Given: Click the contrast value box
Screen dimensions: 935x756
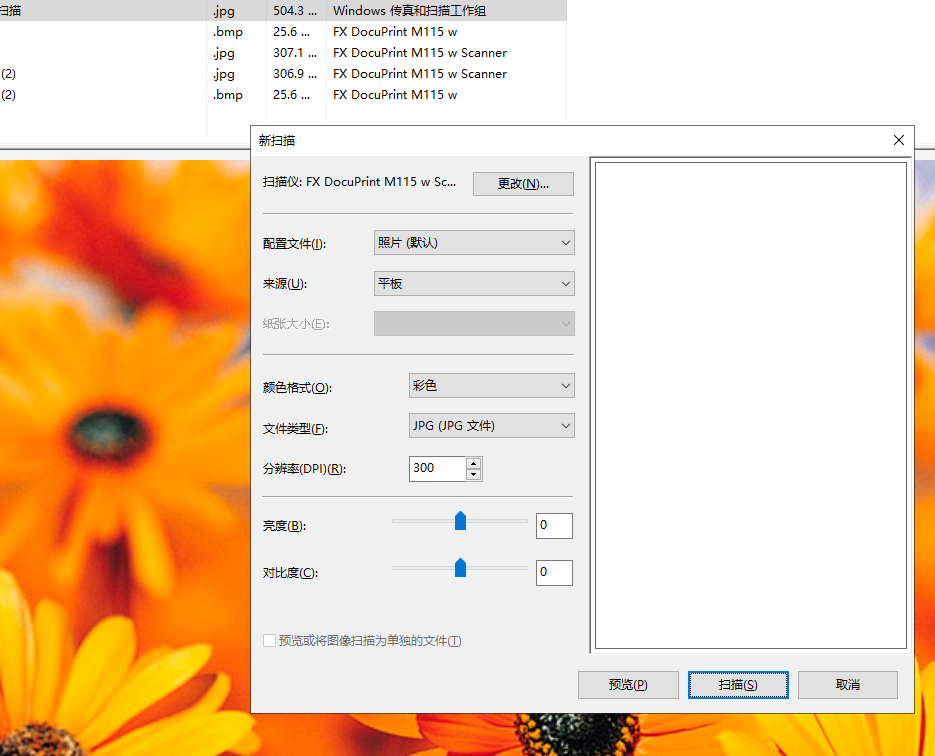Looking at the screenshot, I should [x=554, y=572].
